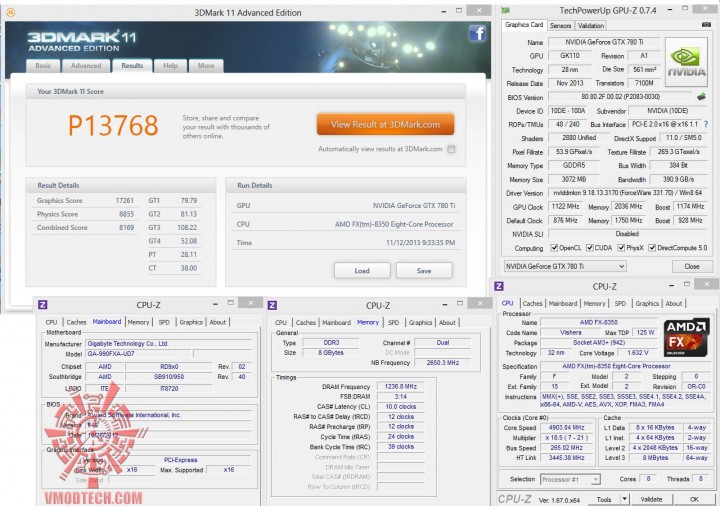Viewport: 720px width, 506px height.
Task: Click motherboard model GA-990FXA-UD7 field
Action: tap(138, 354)
